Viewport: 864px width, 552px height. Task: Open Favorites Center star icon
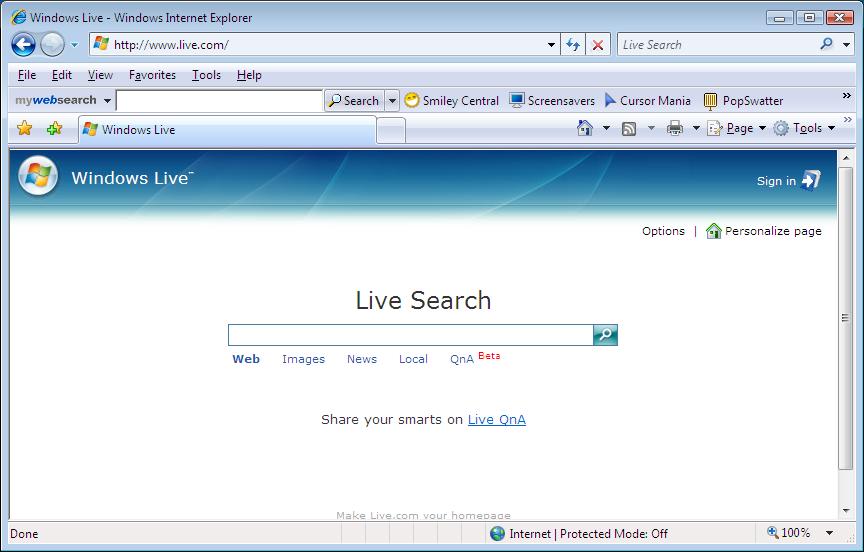coord(24,128)
